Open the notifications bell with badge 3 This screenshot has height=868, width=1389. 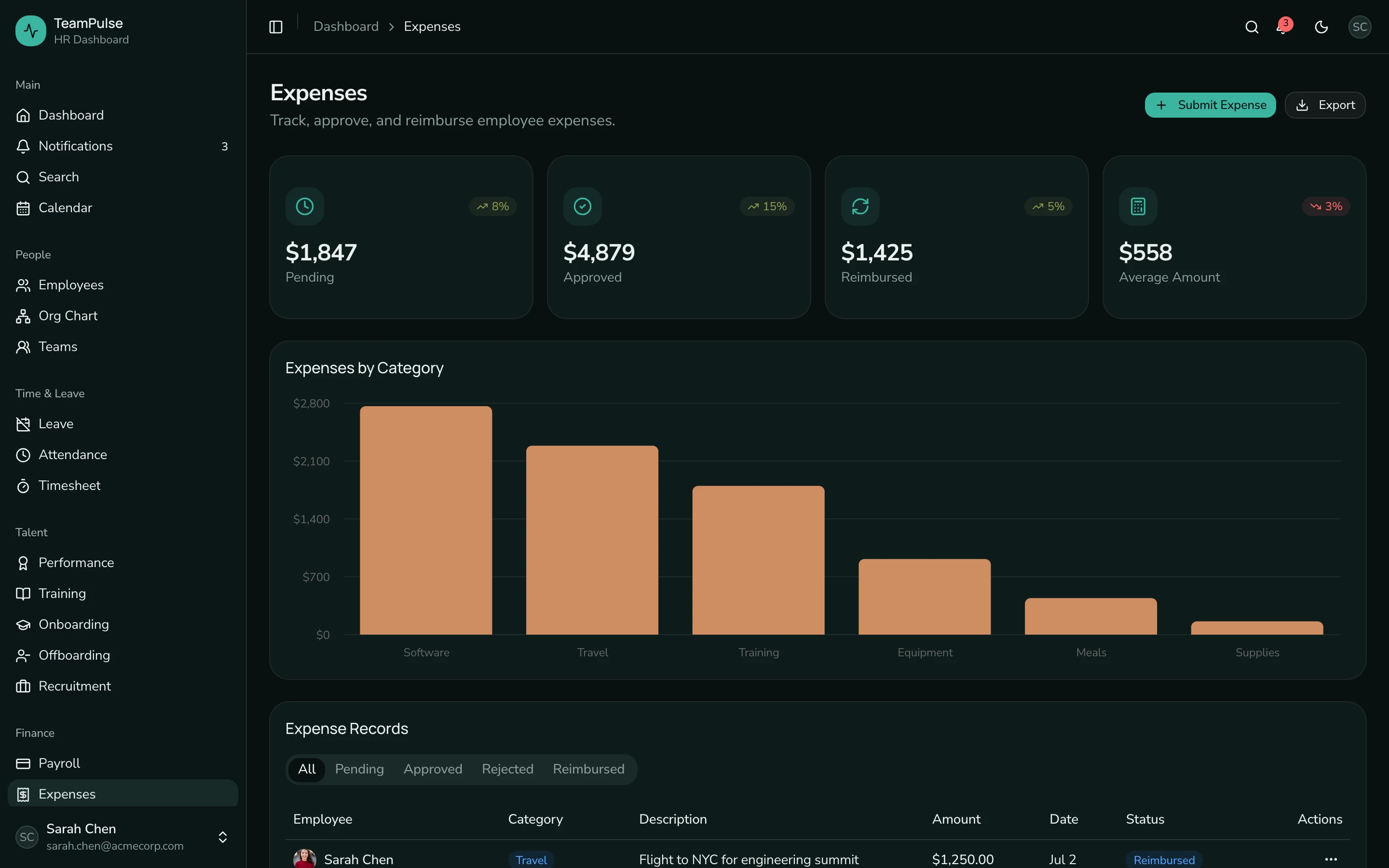[1284, 27]
